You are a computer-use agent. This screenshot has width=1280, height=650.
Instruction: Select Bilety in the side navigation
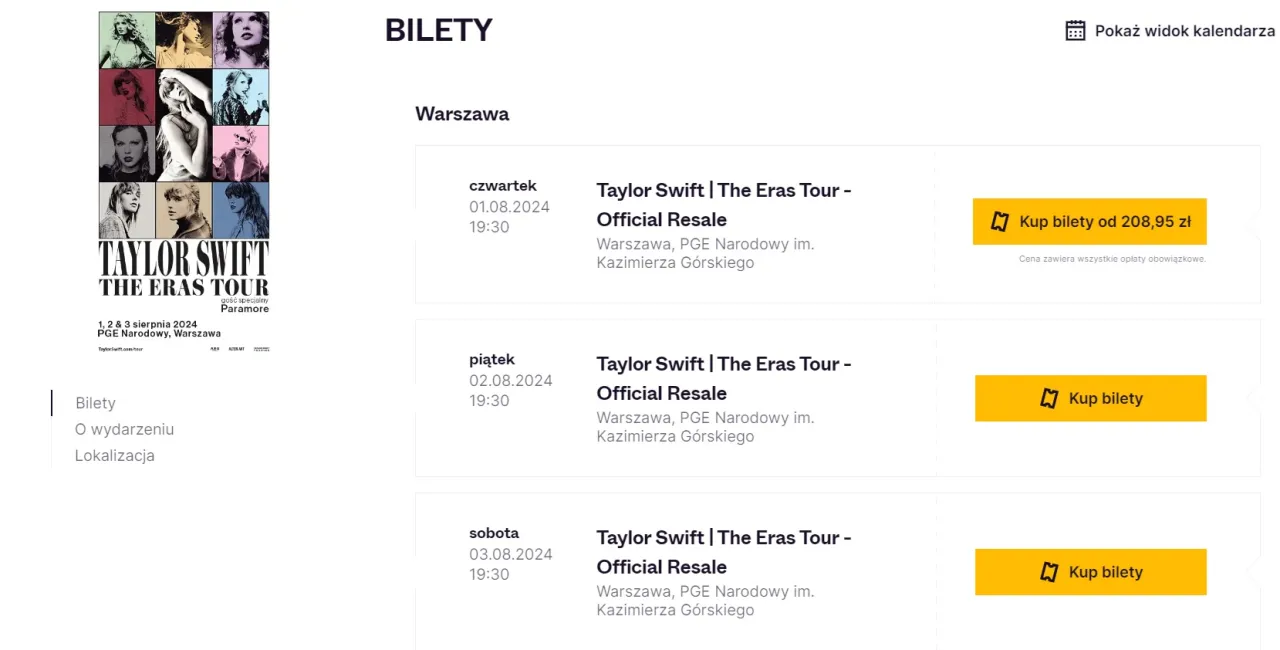96,403
